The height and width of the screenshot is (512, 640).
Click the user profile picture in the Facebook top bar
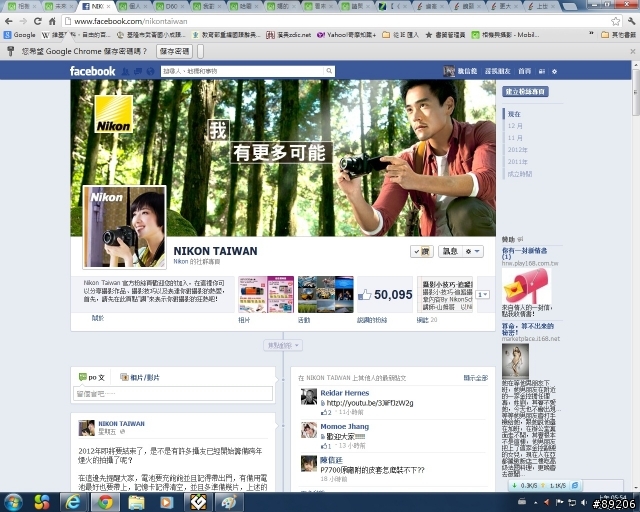449,71
